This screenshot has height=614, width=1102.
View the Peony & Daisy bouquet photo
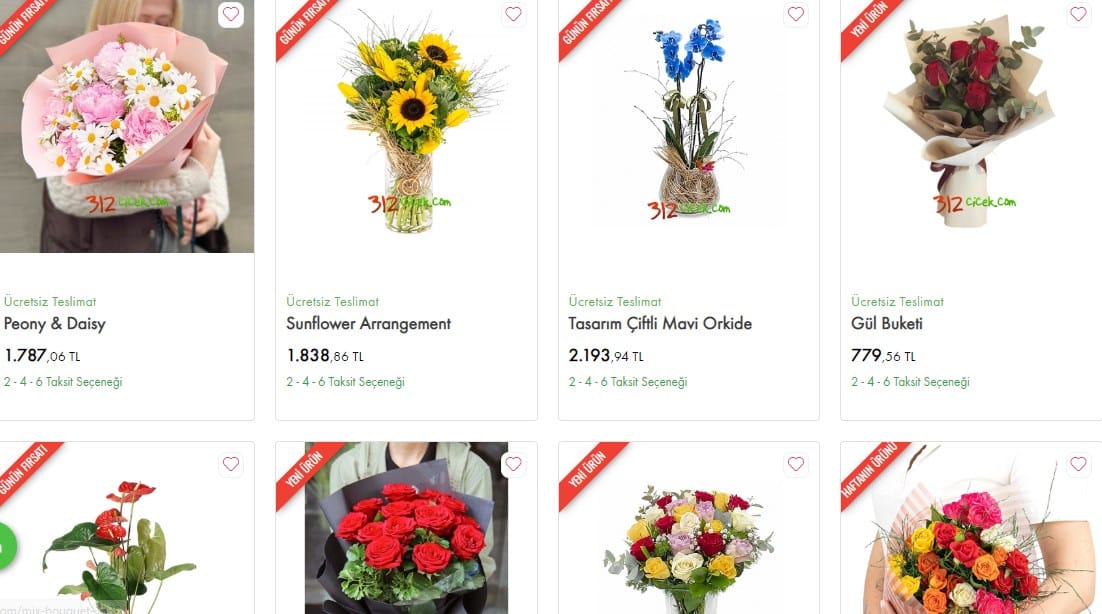[127, 126]
